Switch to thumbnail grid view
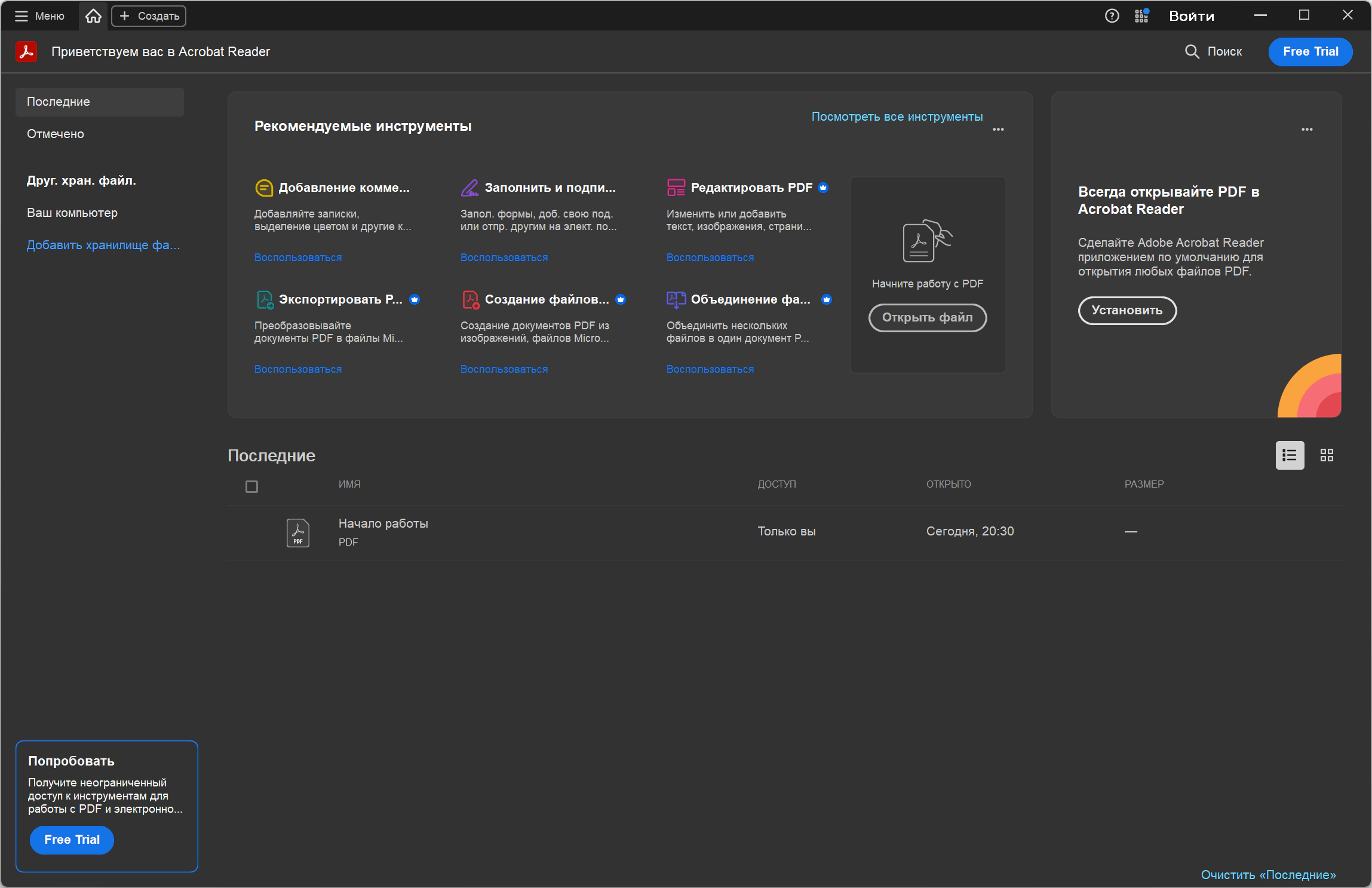 1327,455
